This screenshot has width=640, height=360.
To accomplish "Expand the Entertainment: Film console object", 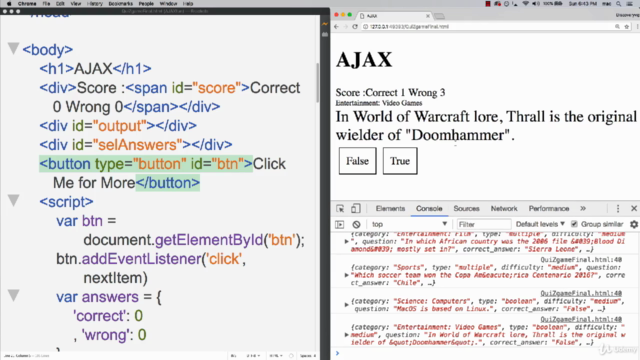I will tap(347, 242).
